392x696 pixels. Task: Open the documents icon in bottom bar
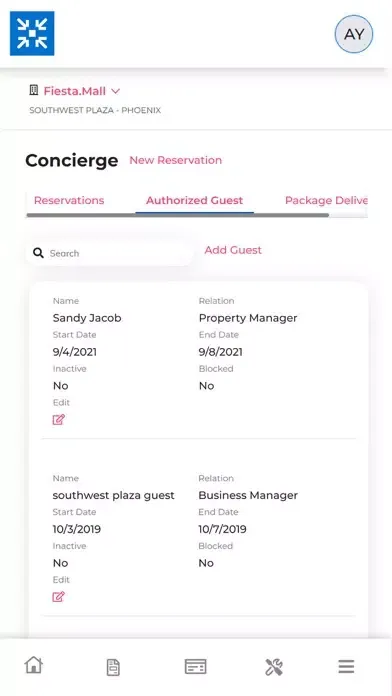(114, 667)
